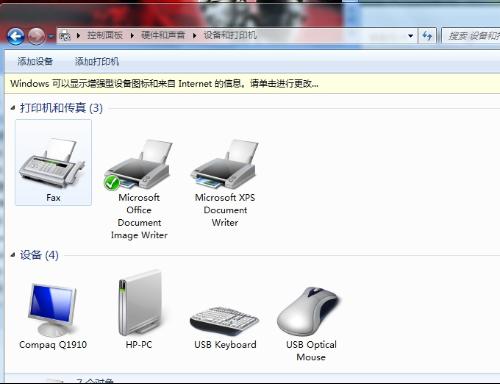
Task: Select the 打印机和传真 (3) group header
Action: click(61, 108)
